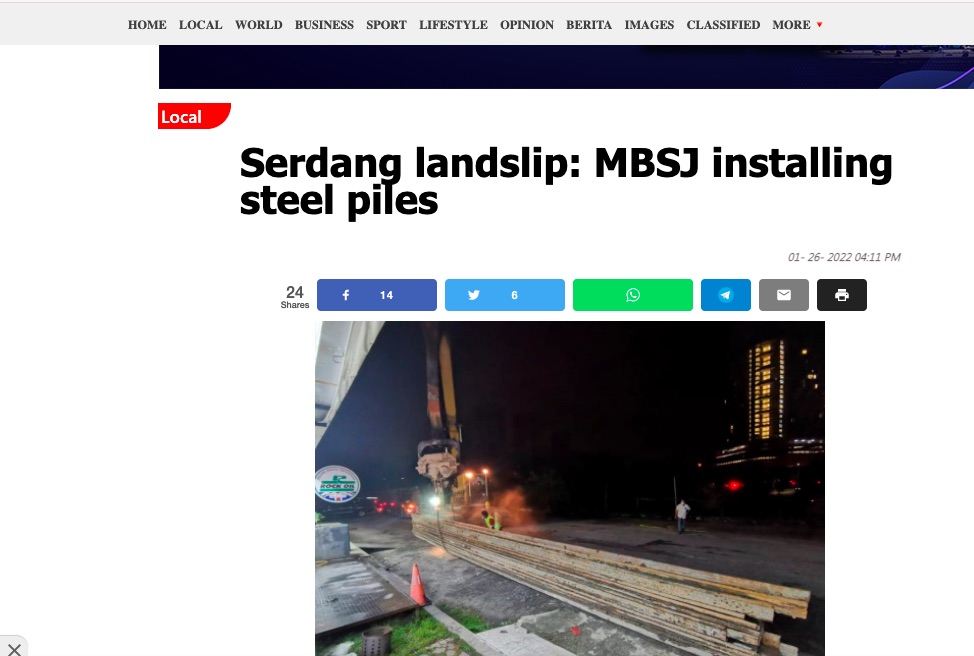Click the red Local category tag

(x=194, y=116)
